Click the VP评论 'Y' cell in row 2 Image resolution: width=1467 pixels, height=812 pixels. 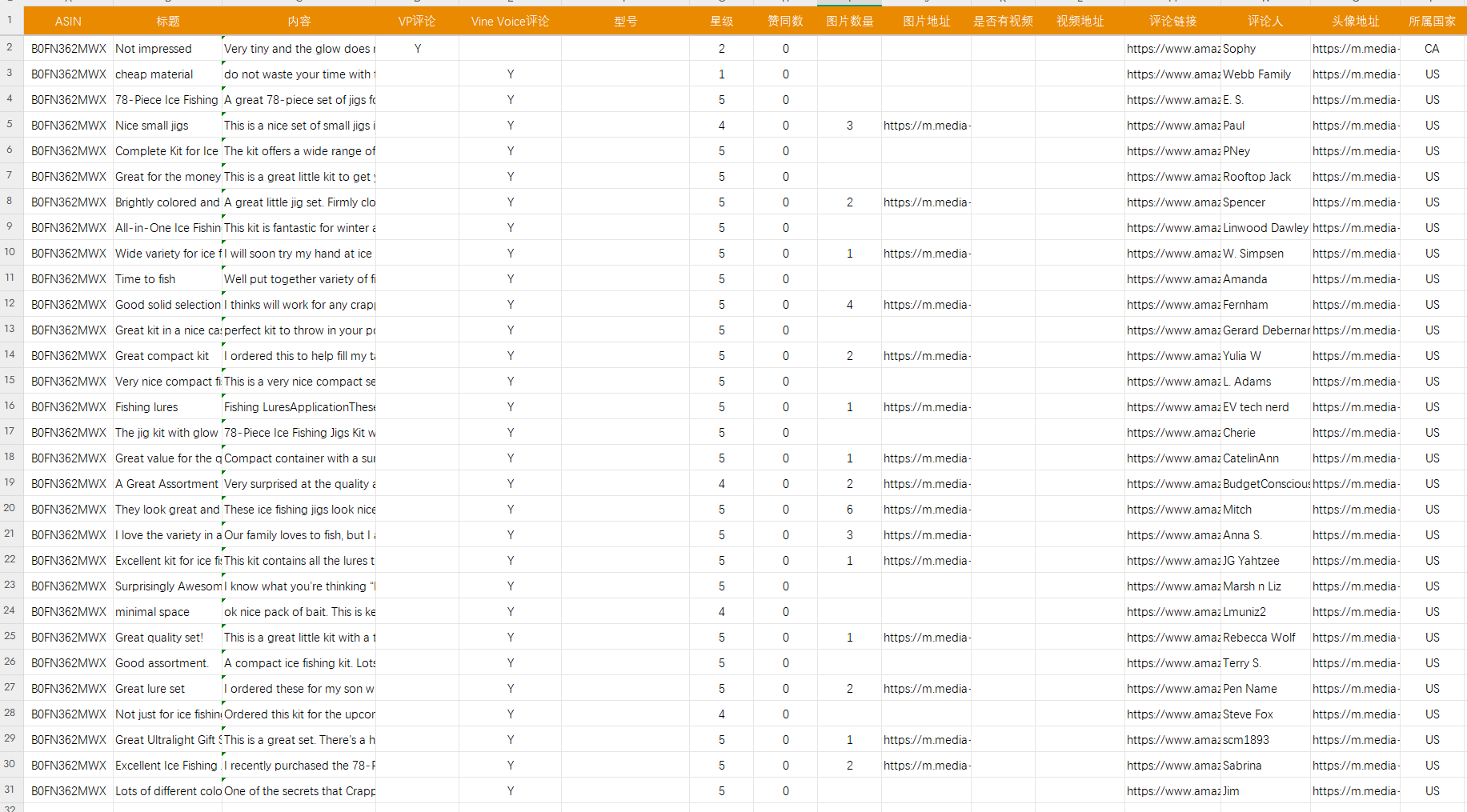pyautogui.click(x=417, y=49)
